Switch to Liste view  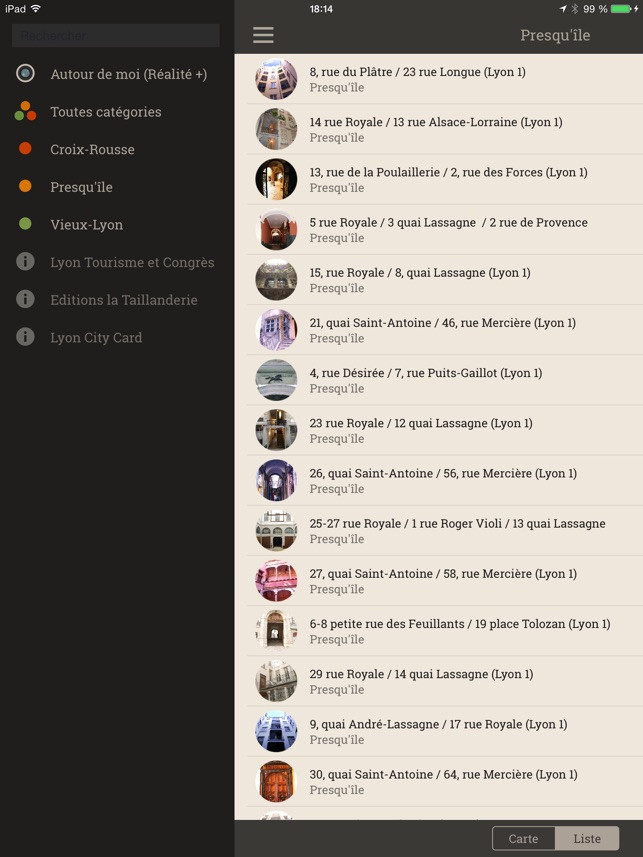[587, 838]
